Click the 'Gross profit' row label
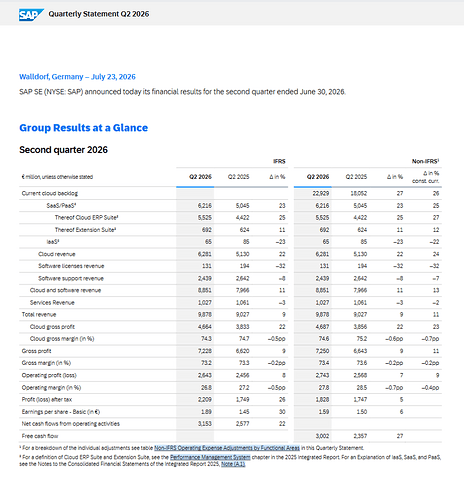Screen dimensions: 464x500 (36, 351)
